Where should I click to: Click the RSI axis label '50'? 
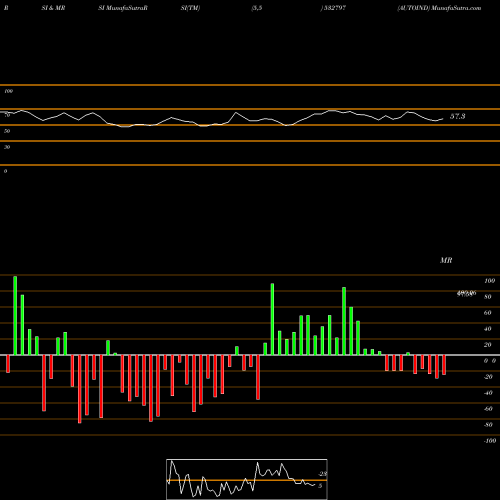7,131
